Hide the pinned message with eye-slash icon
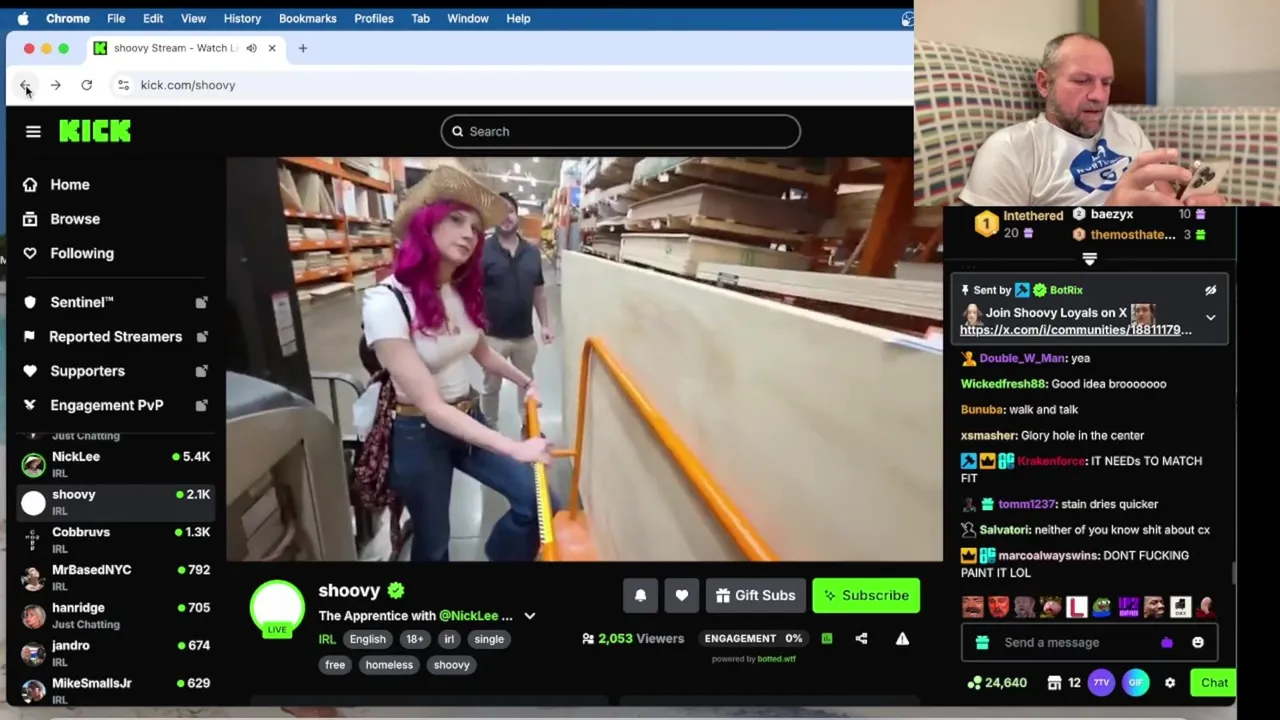Screen dimensions: 1280x720 pos(1210,290)
